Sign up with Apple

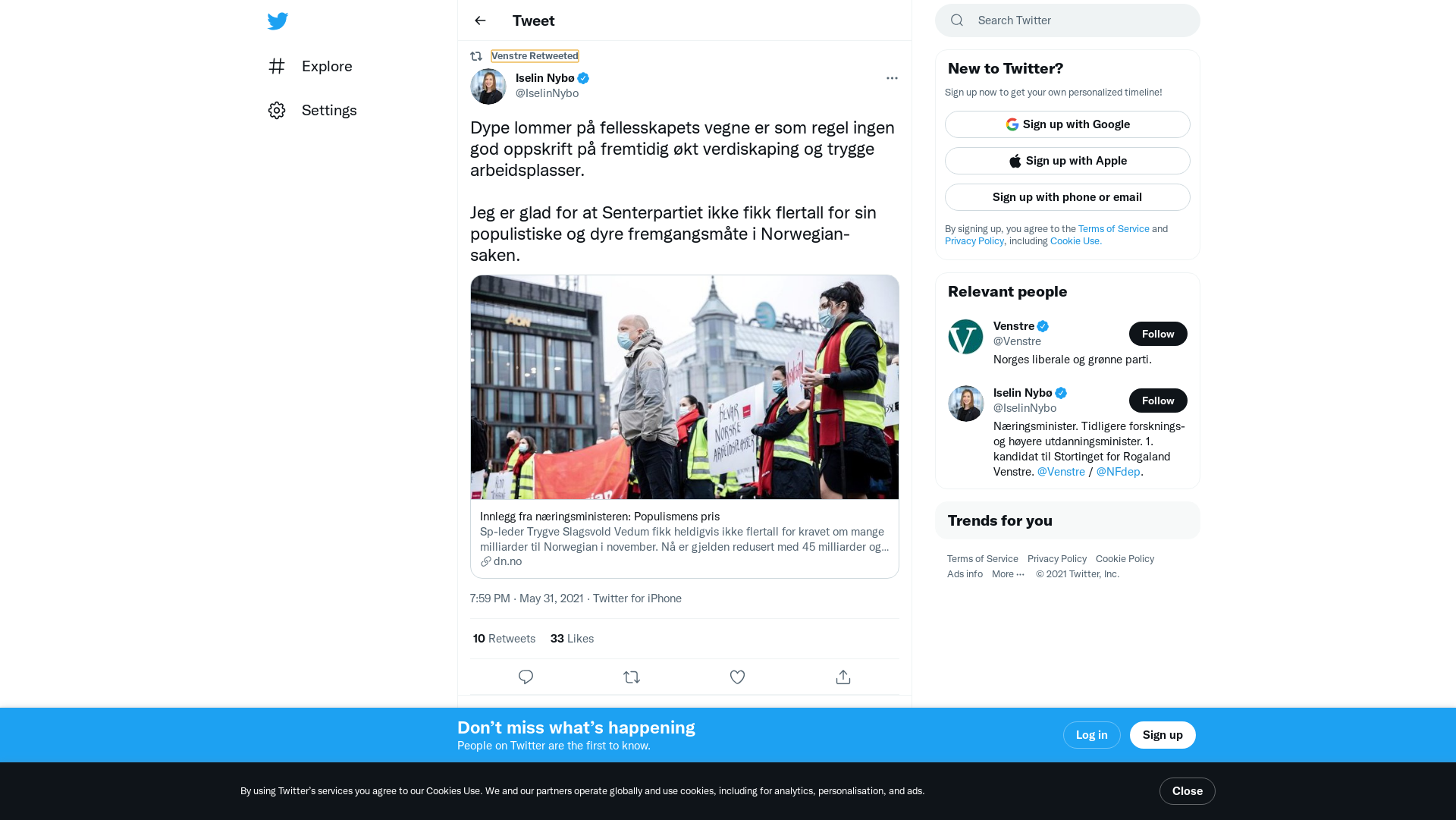[x=1068, y=161]
